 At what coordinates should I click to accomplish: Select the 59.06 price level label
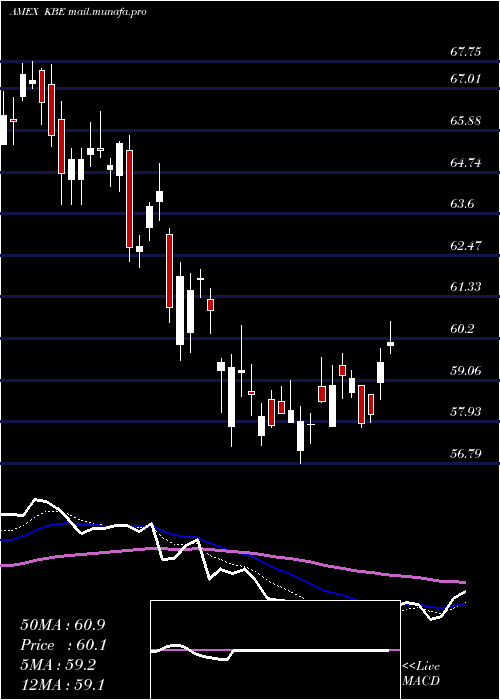pyautogui.click(x=466, y=371)
